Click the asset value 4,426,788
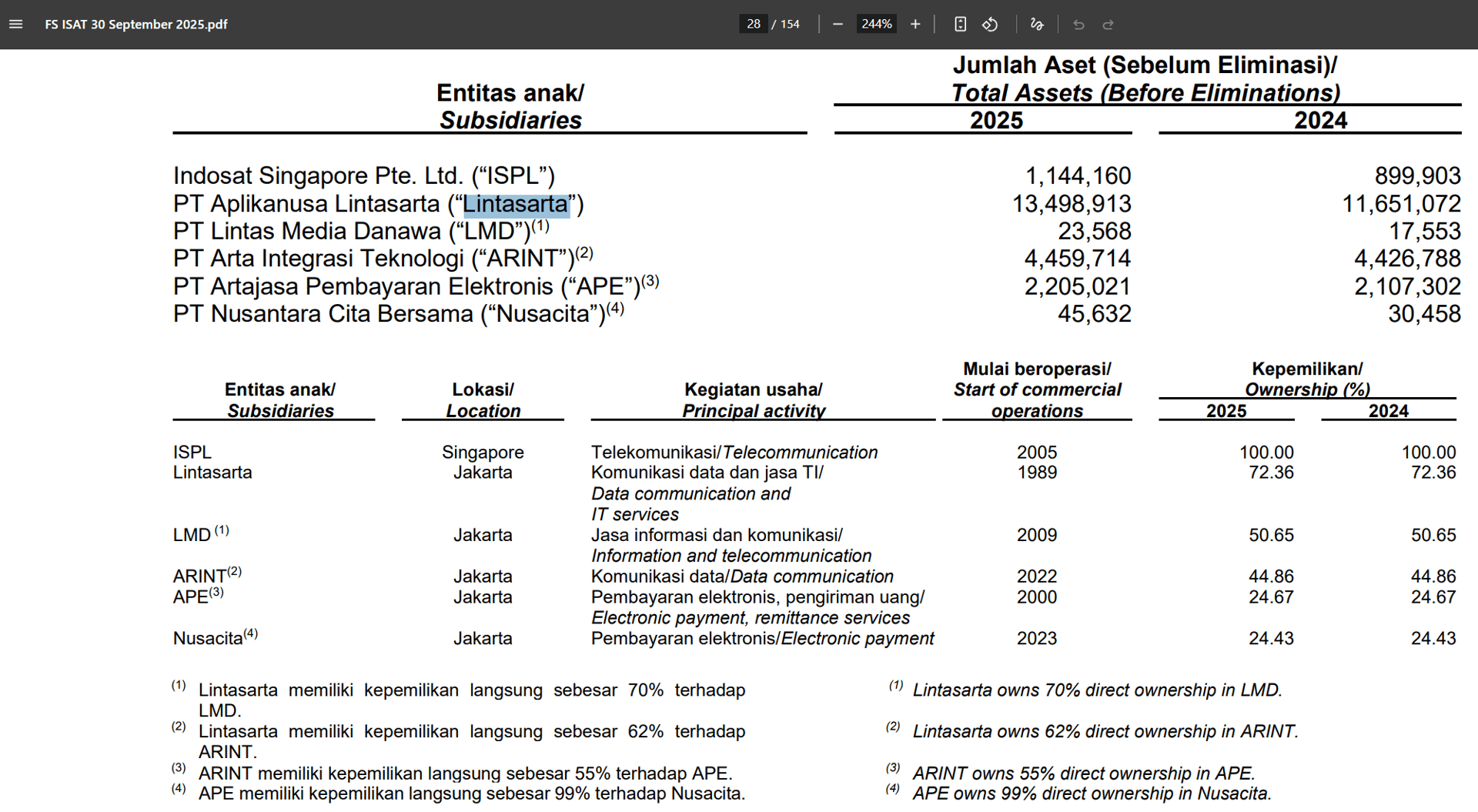 [1407, 258]
